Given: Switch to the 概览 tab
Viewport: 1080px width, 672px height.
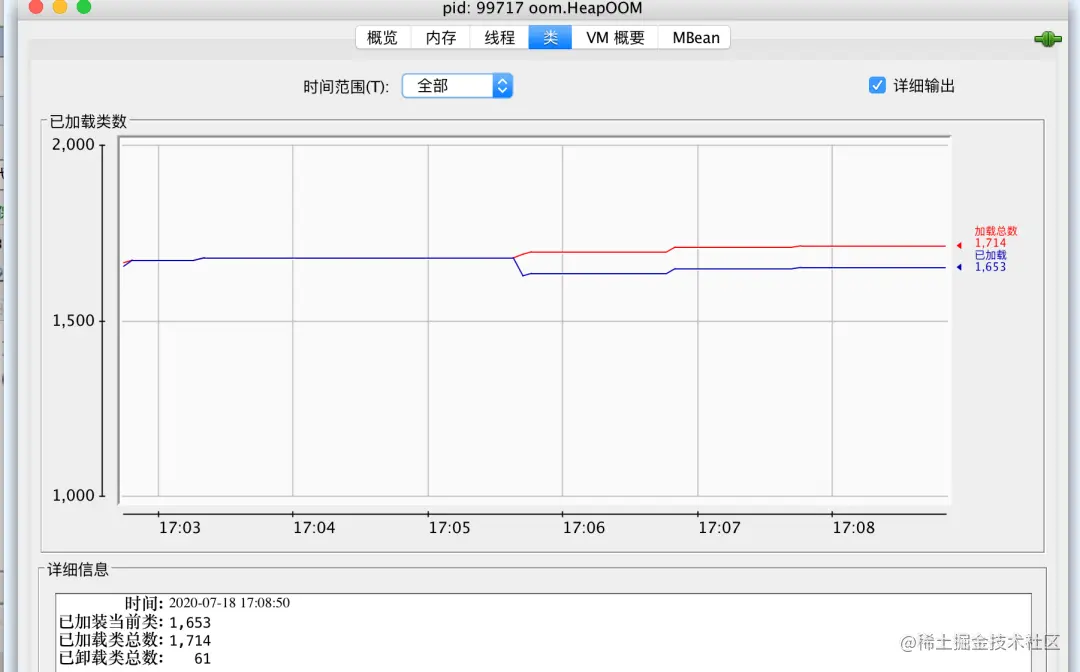Looking at the screenshot, I should (383, 37).
